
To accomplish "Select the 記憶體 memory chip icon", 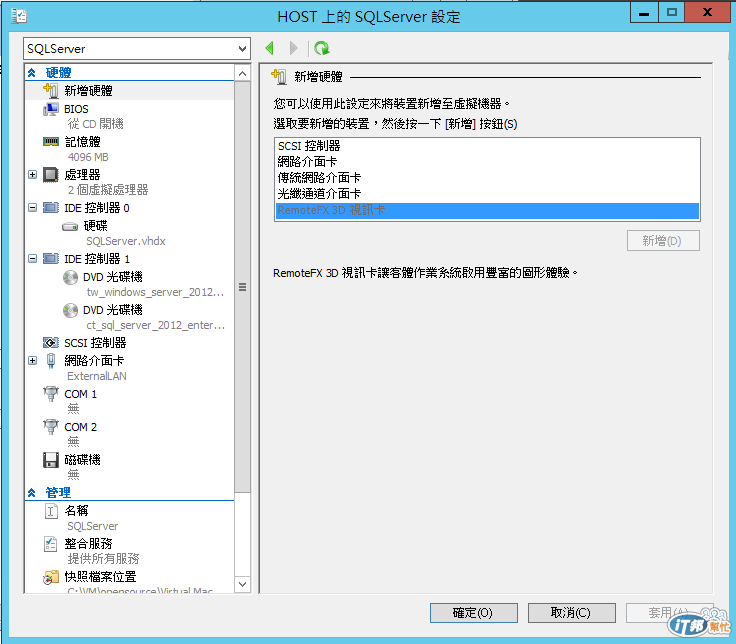I will [51, 141].
